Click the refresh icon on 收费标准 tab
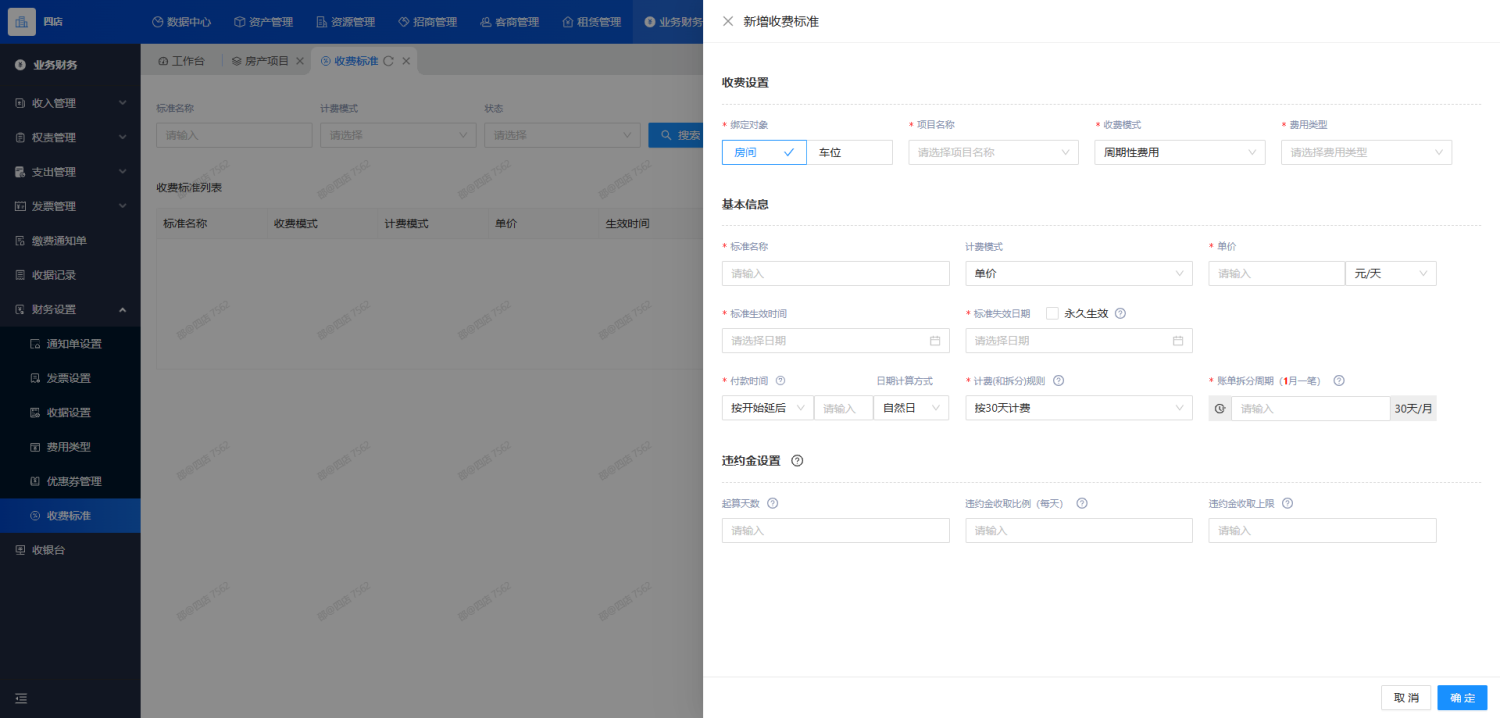The image size is (1500, 718). pos(388,61)
